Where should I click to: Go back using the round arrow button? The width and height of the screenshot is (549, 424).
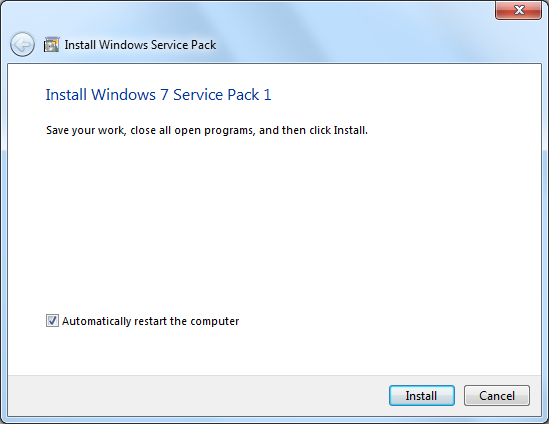coord(22,44)
